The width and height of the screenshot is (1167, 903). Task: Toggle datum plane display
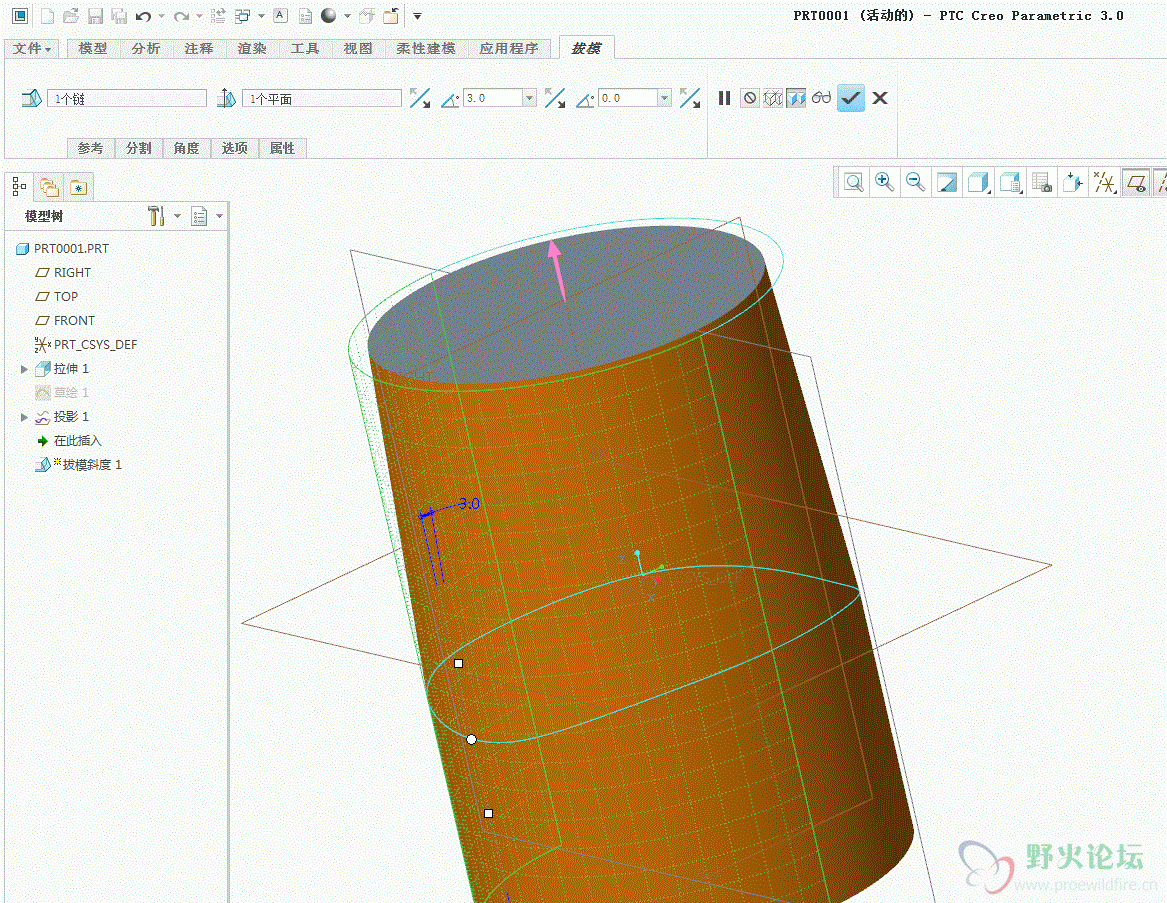(1136, 182)
